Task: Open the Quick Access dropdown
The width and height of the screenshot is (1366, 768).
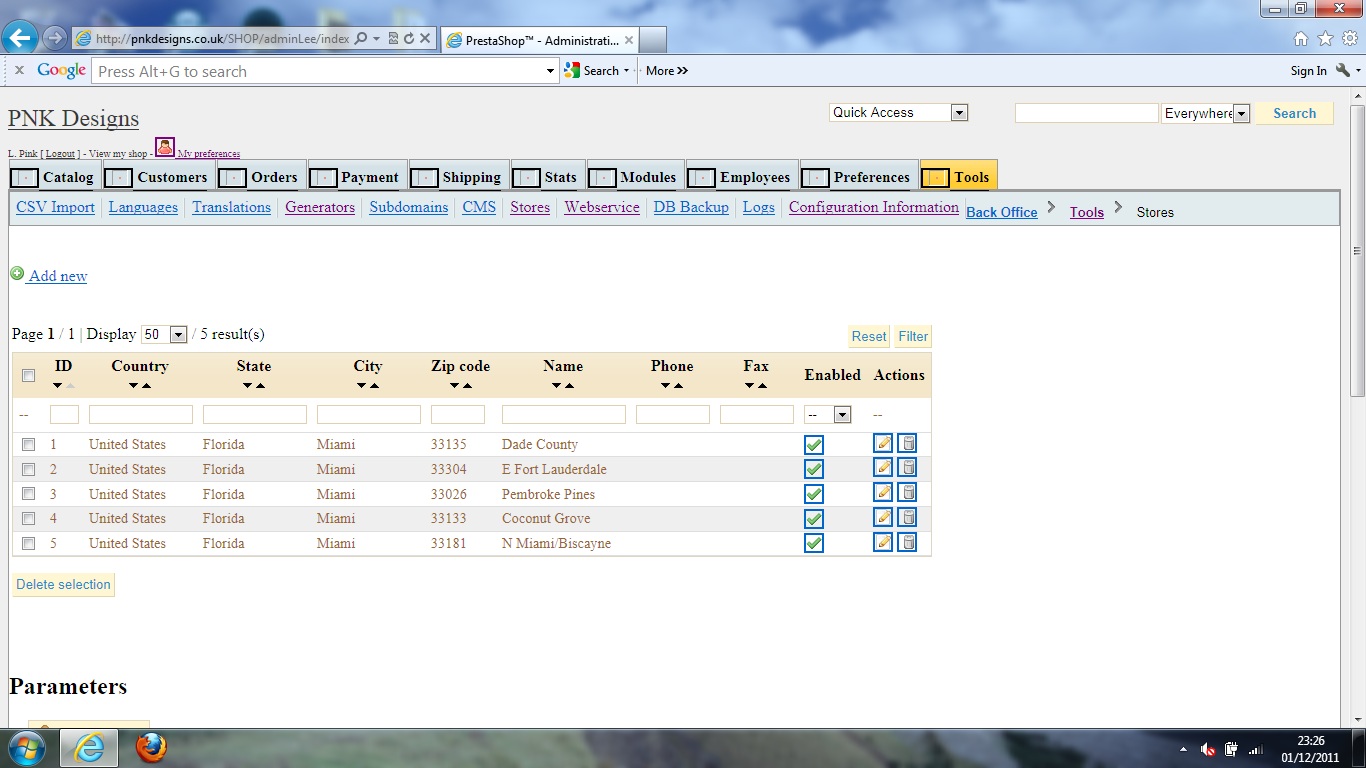Action: (x=899, y=113)
